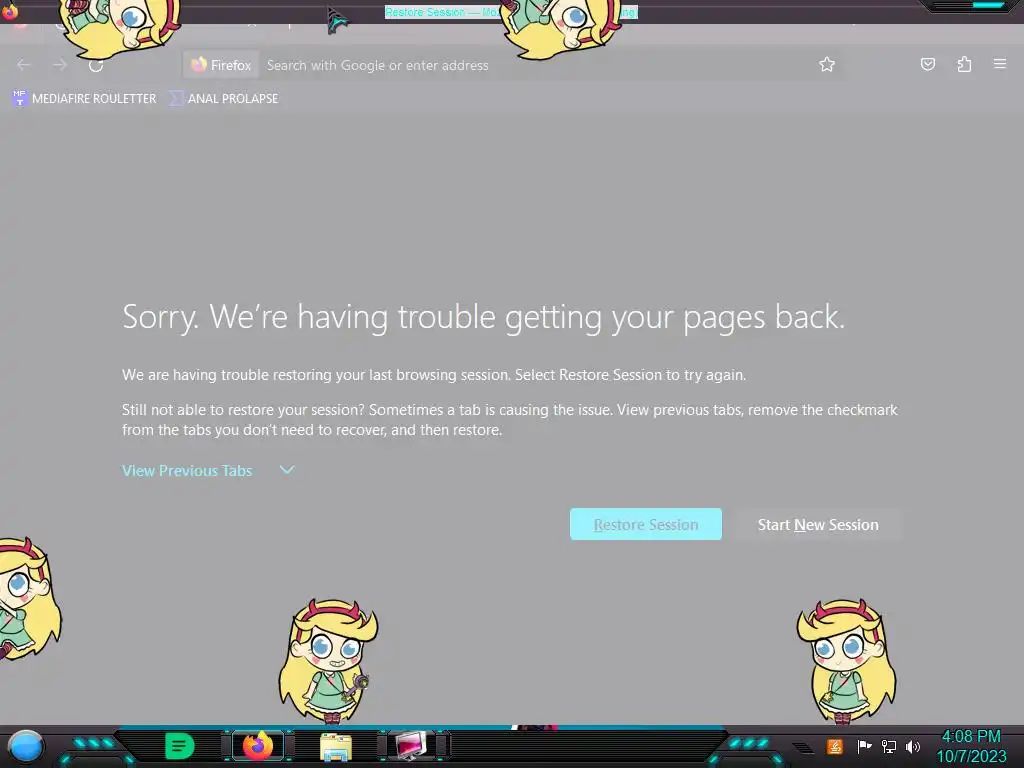1024x768 pixels.
Task: Click the Firefox logo in title bar
Action: [9, 10]
